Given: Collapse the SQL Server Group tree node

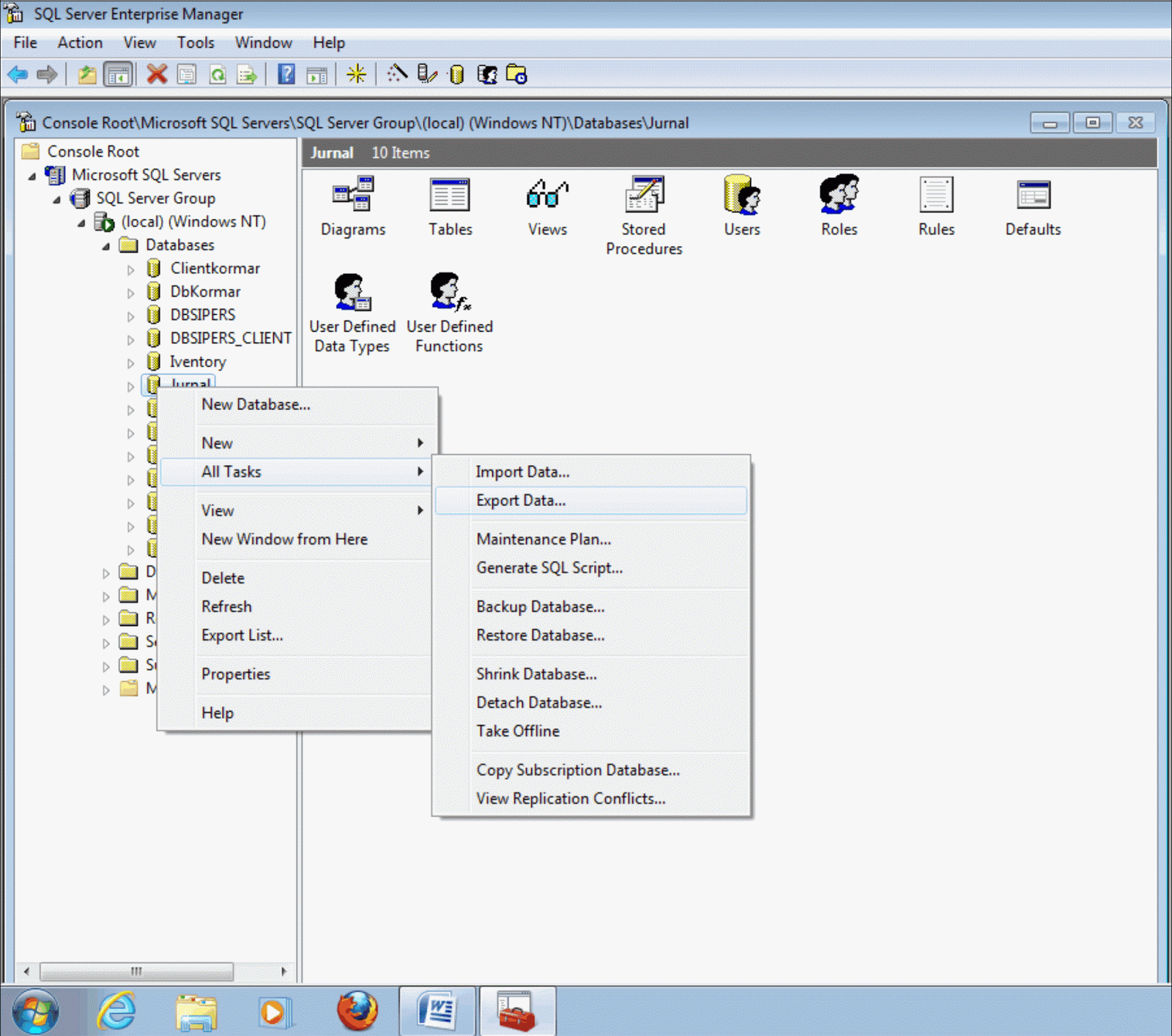Looking at the screenshot, I should click(57, 200).
